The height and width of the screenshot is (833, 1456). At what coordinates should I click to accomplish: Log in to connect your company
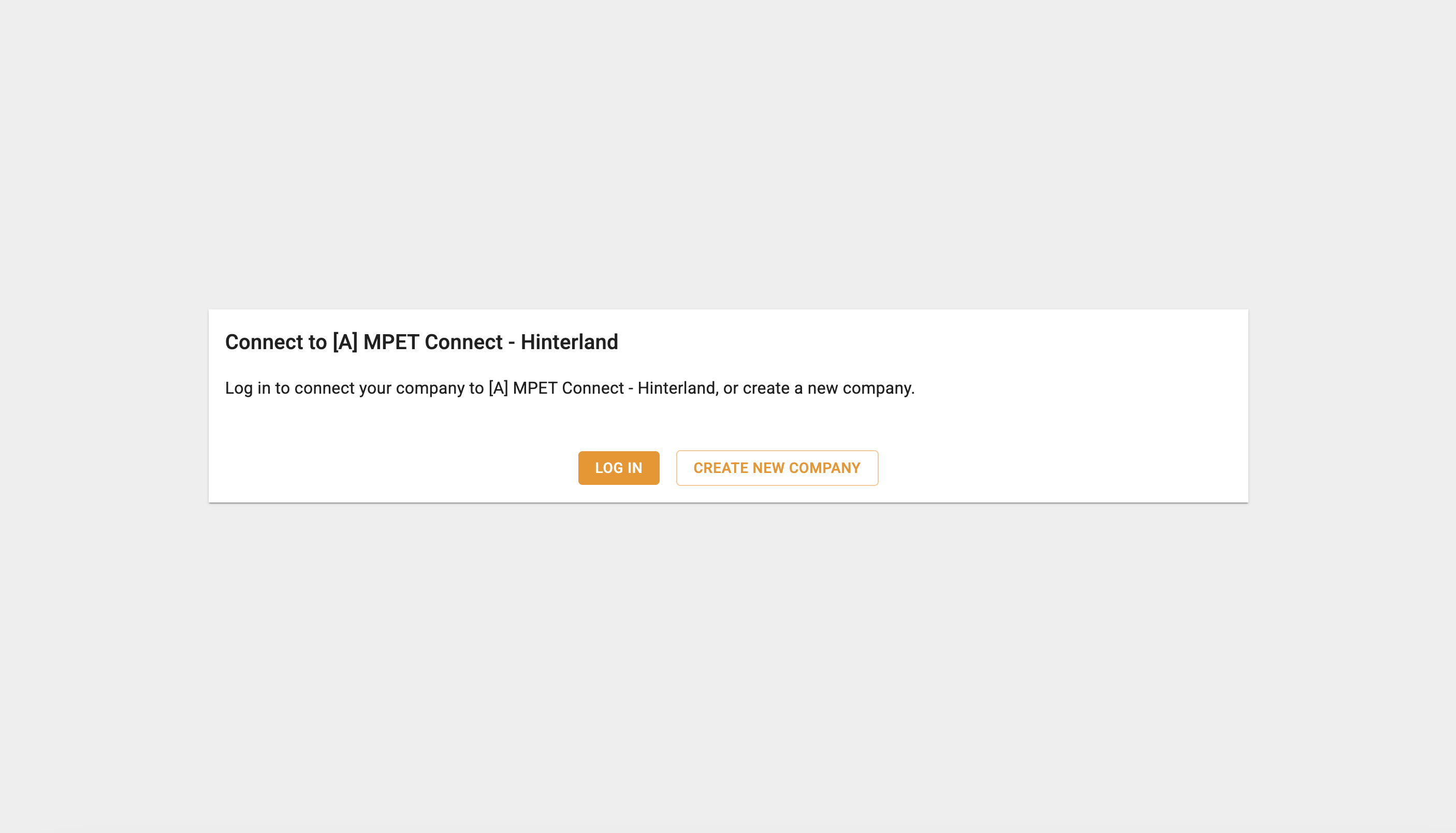619,468
